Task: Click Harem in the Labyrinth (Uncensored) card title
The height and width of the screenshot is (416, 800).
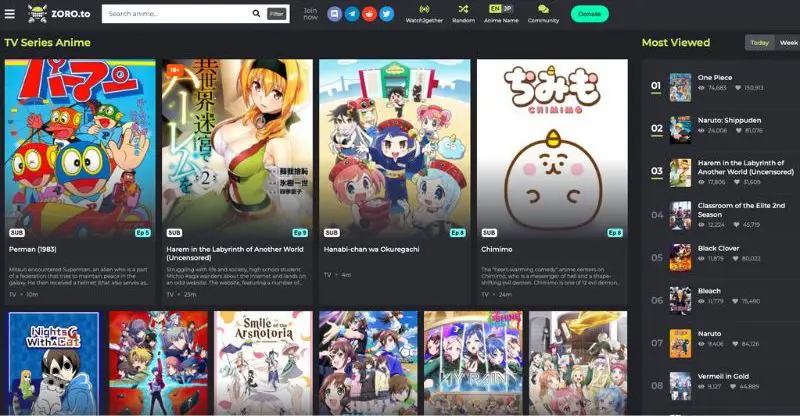Action: click(235, 253)
